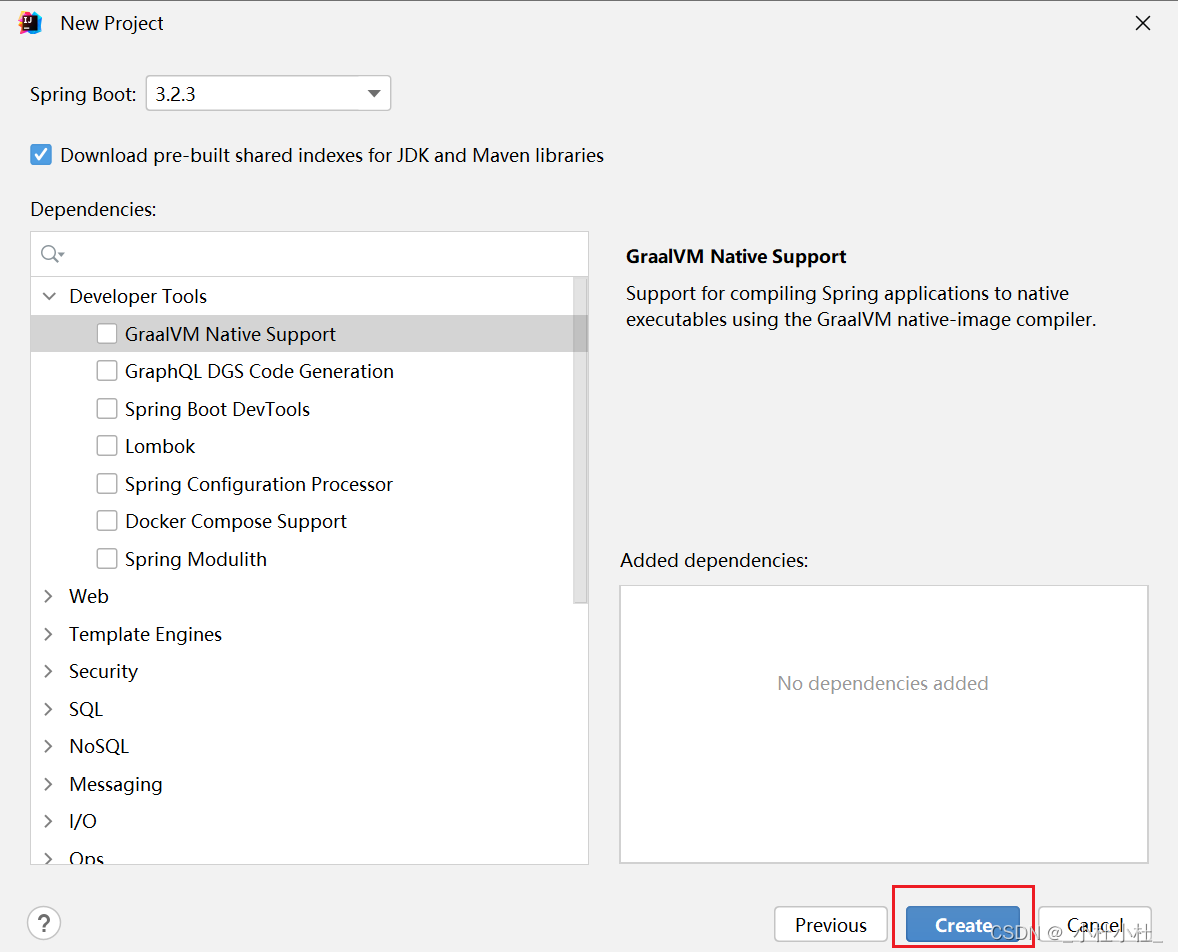Viewport: 1178px width, 952px height.
Task: Select the Template Engines tree label
Action: 146,634
